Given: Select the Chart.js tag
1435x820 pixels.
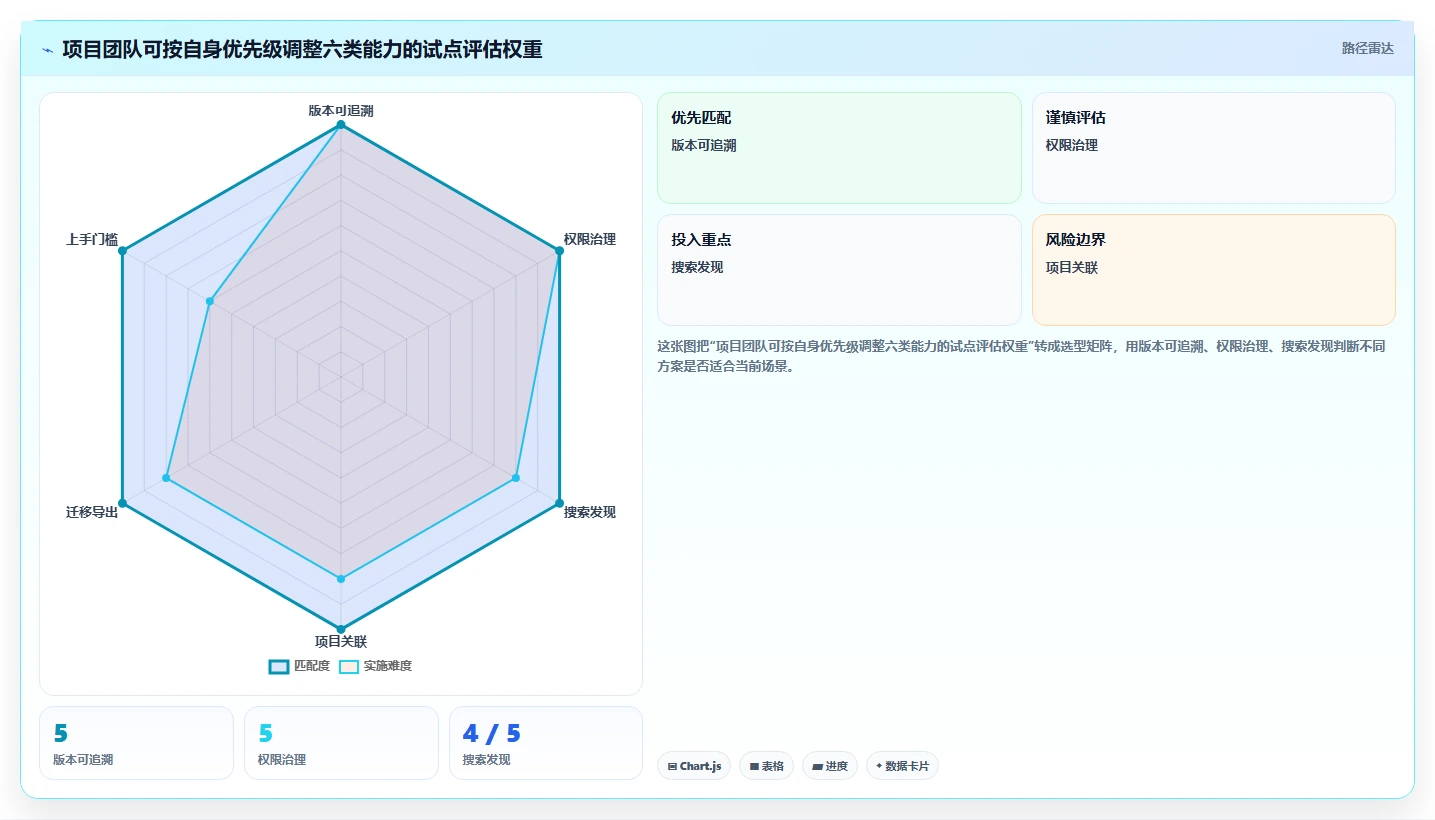Looking at the screenshot, I should click(694, 766).
